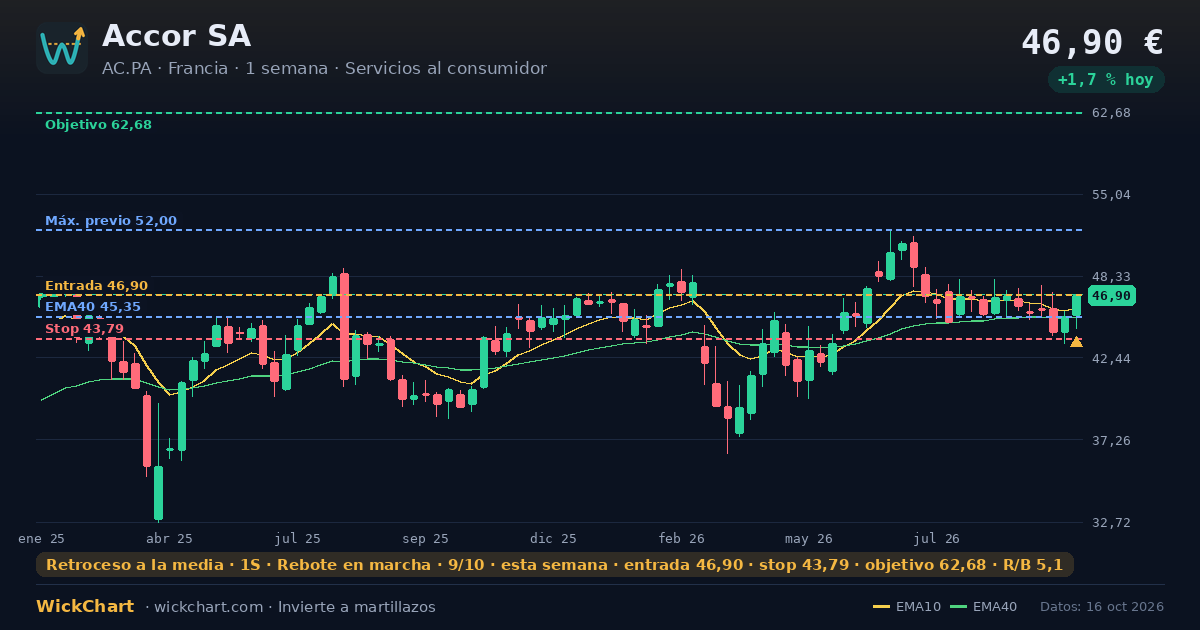The width and height of the screenshot is (1200, 630).
Task: Click the jul 25 date axis label
Action: [x=298, y=538]
